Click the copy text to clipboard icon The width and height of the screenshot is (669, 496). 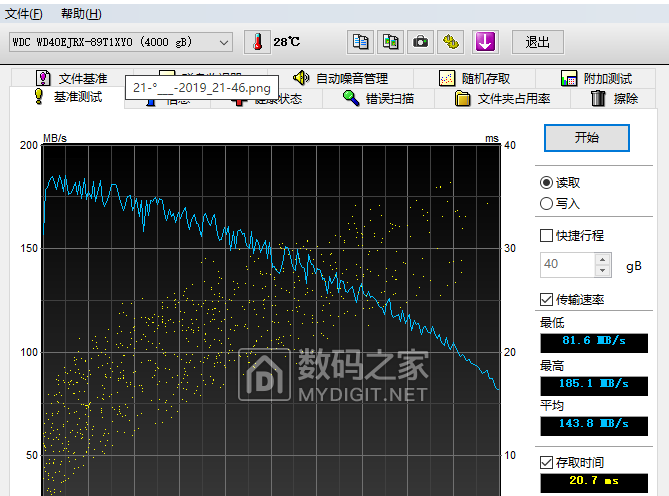pyautogui.click(x=361, y=42)
